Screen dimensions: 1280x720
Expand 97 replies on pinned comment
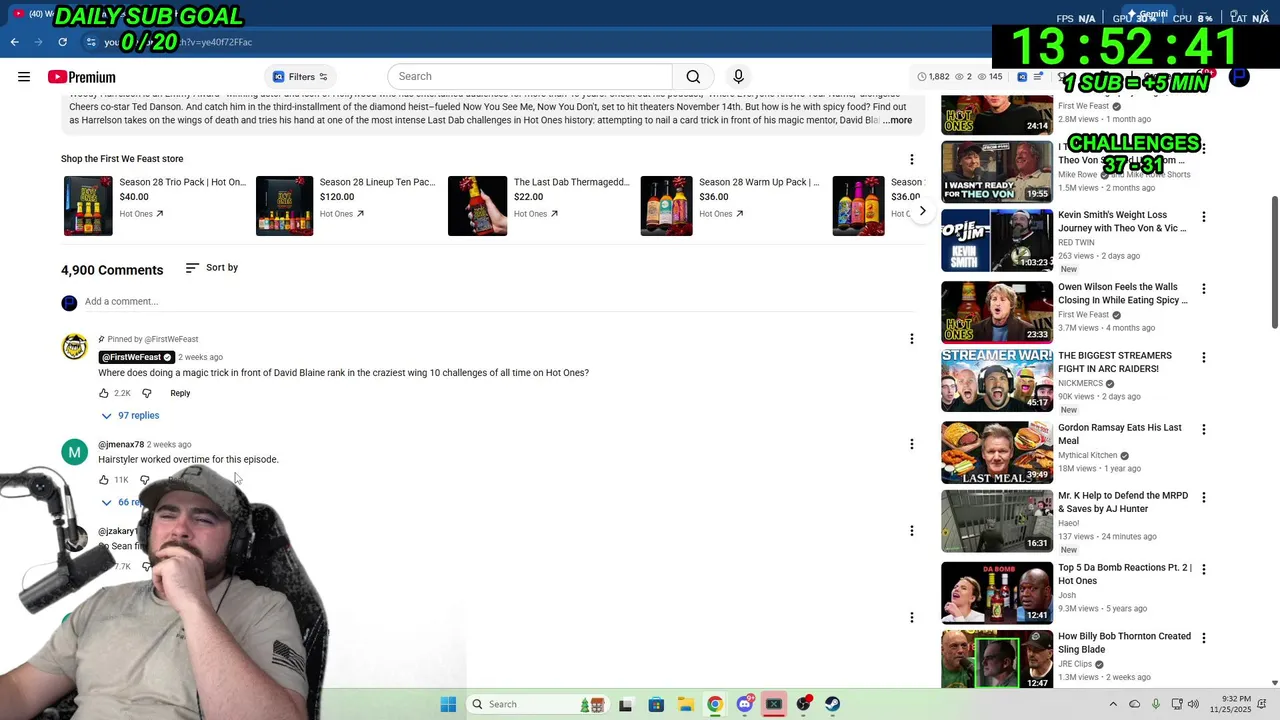coord(130,416)
